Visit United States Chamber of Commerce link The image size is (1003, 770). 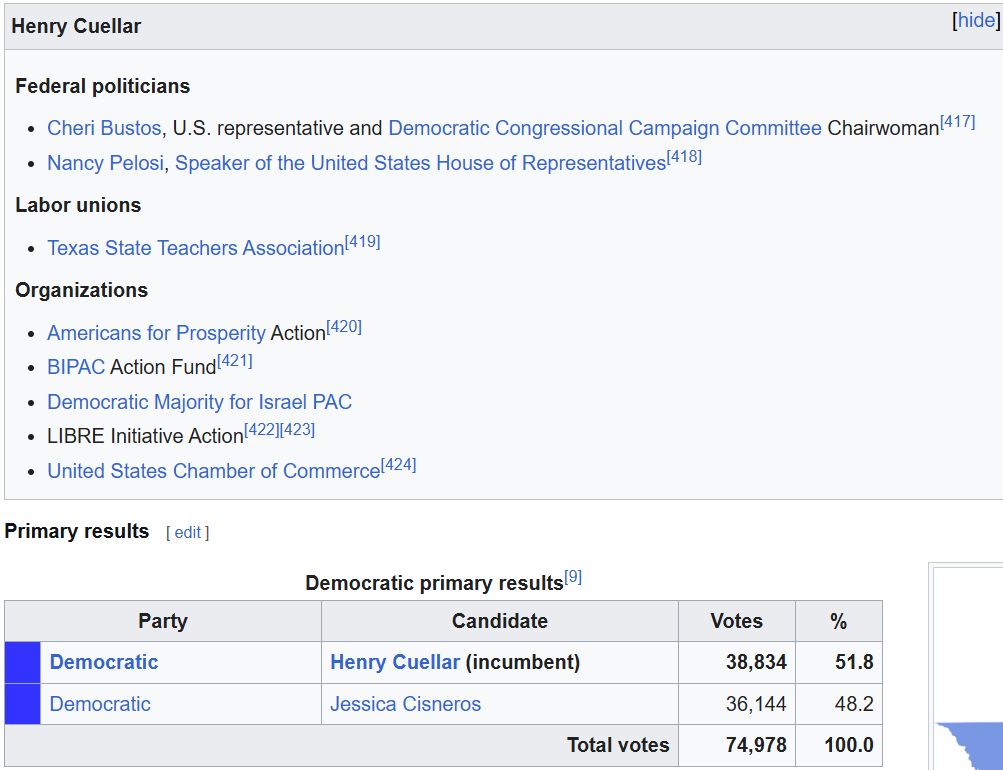pos(213,470)
